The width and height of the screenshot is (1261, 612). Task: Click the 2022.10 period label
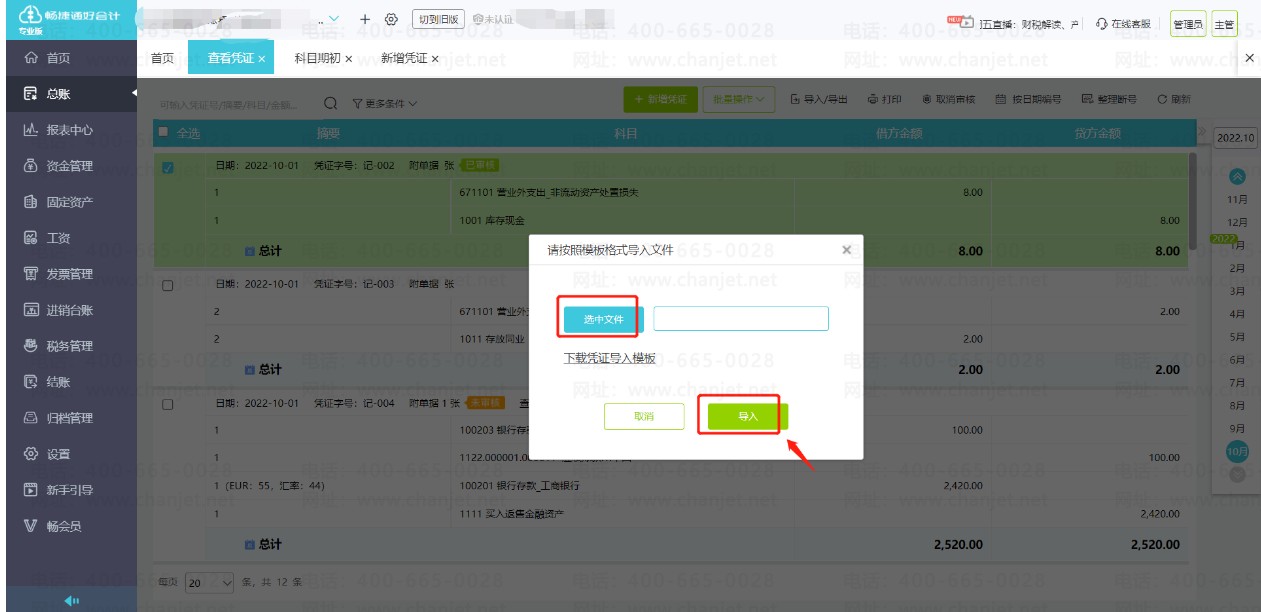point(1236,138)
